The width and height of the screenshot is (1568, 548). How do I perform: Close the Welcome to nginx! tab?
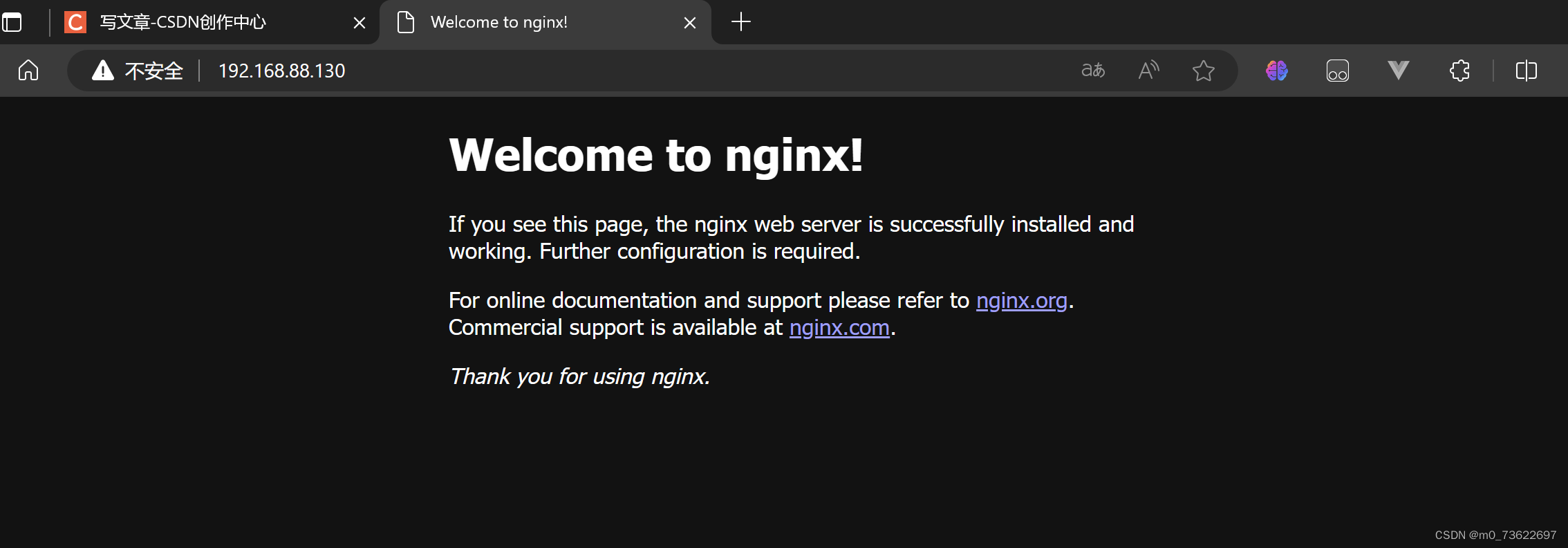(x=689, y=23)
